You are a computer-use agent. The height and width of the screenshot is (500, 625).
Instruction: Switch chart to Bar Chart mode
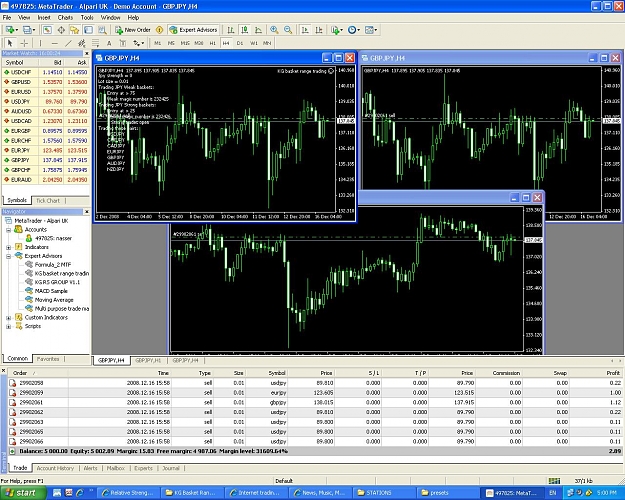pyautogui.click(x=231, y=30)
